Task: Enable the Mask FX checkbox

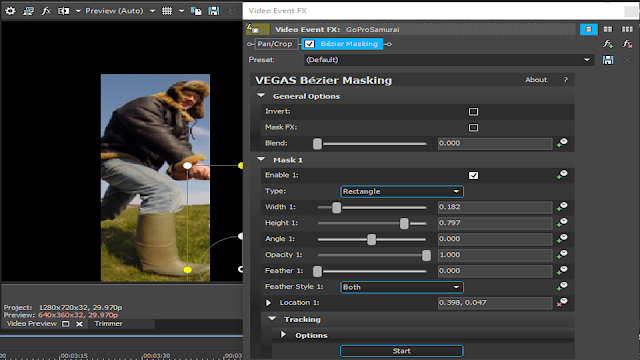Action: click(473, 127)
